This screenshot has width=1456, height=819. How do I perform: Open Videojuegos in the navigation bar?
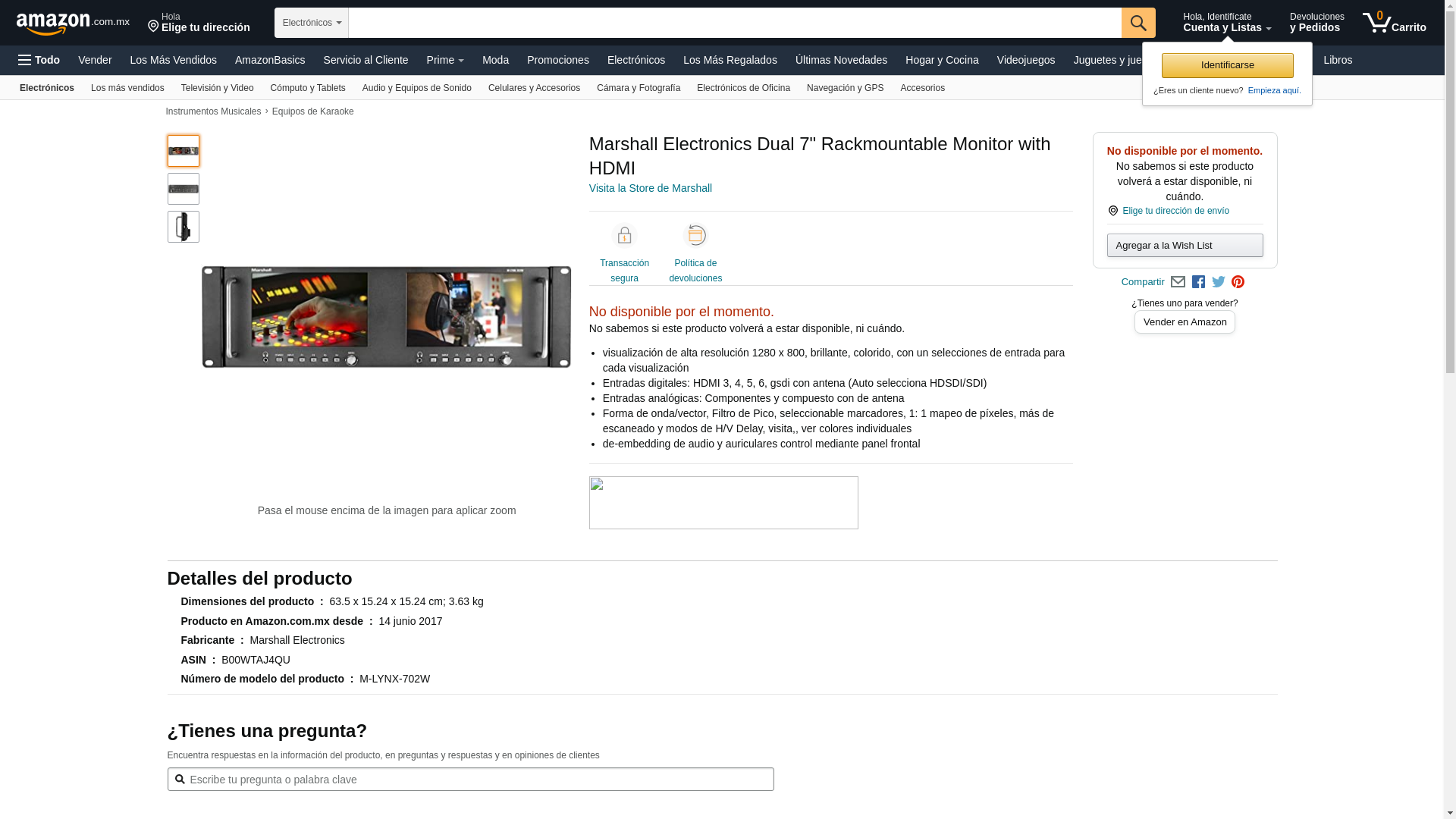tap(1025, 60)
